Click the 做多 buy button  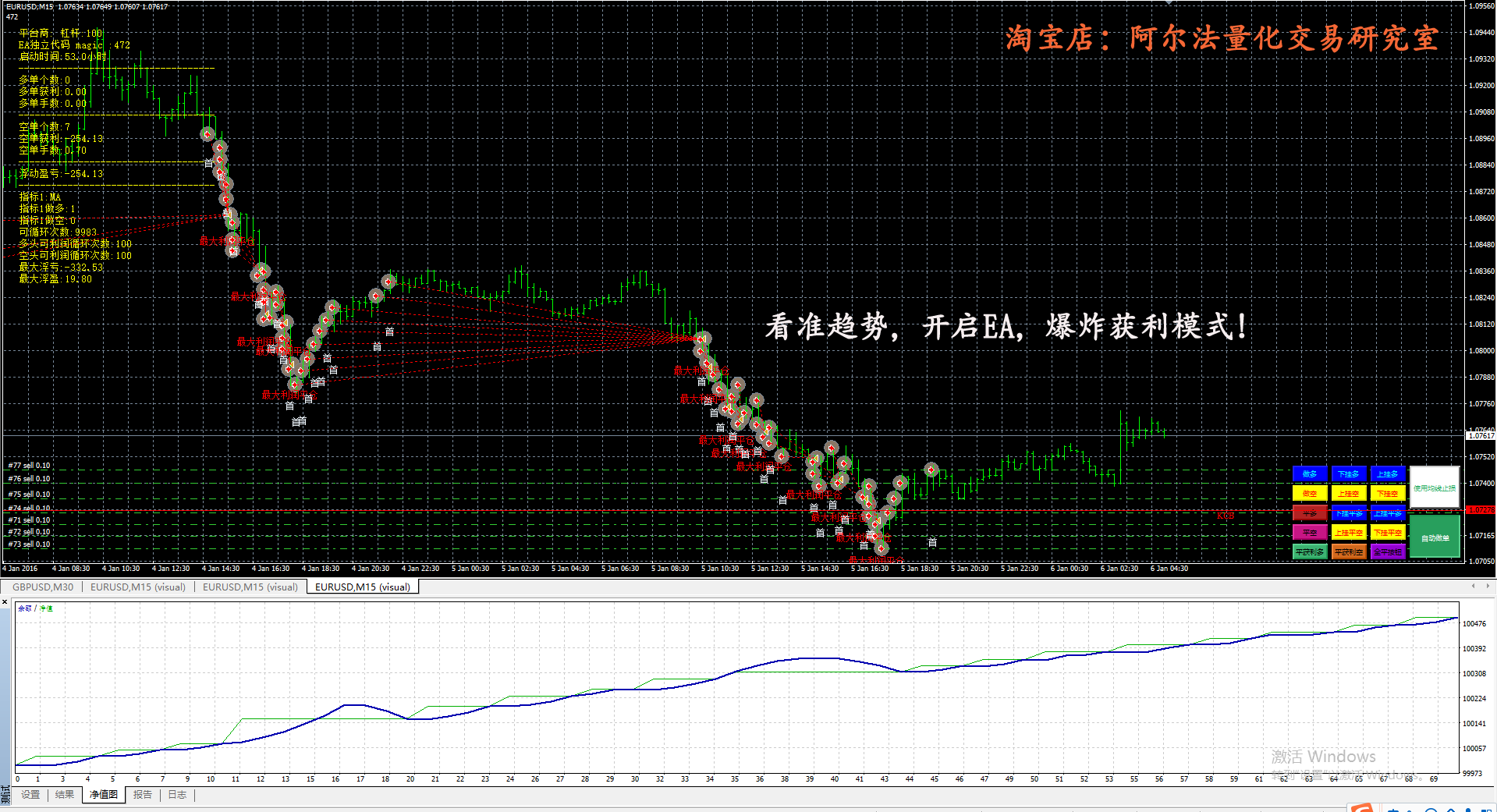pos(1310,473)
